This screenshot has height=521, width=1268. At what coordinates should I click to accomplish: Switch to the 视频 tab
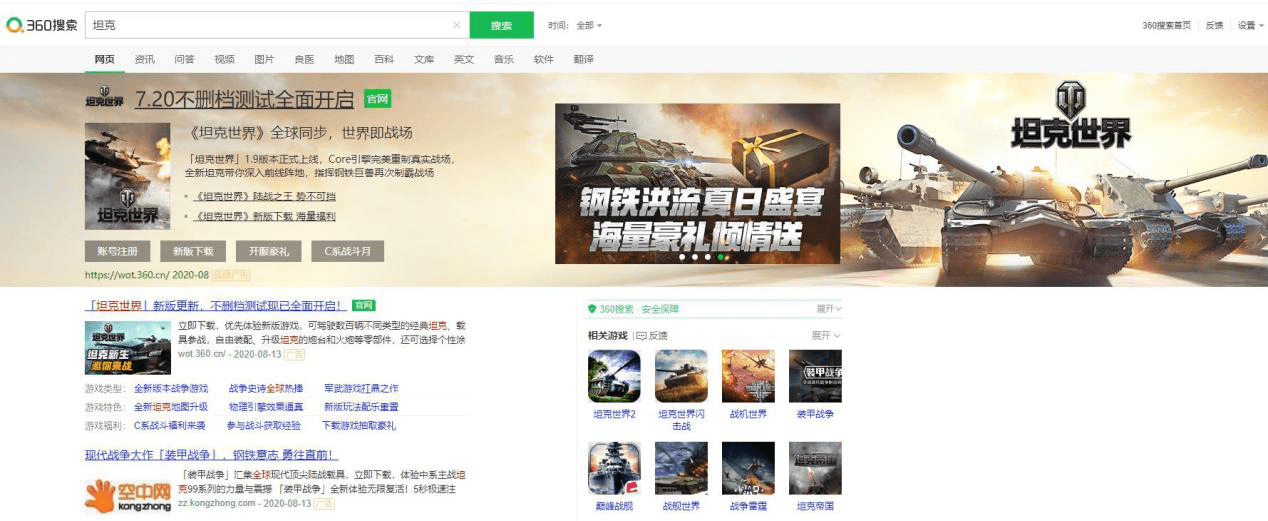click(x=225, y=59)
